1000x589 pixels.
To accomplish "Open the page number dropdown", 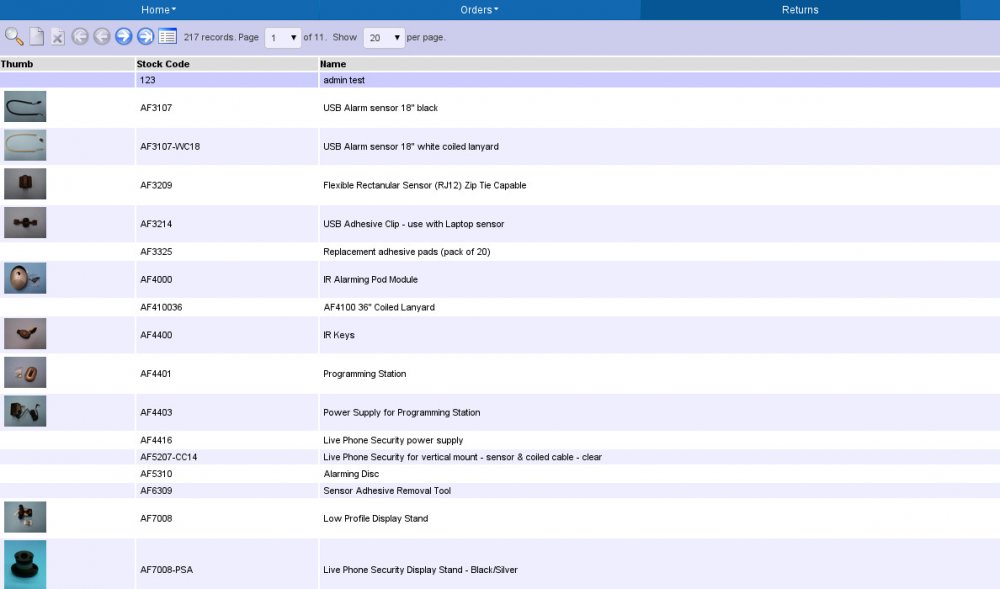I will click(283, 38).
